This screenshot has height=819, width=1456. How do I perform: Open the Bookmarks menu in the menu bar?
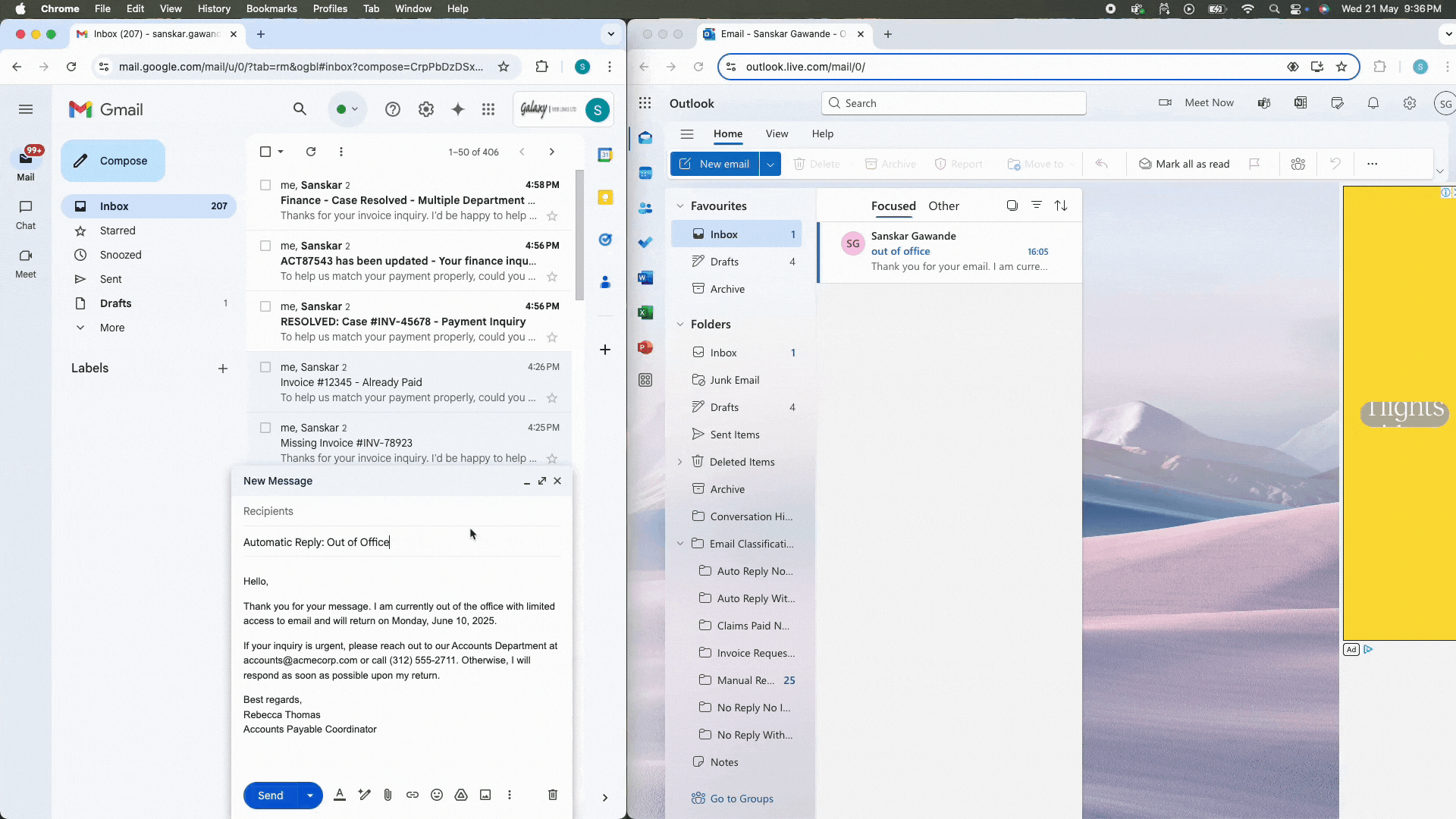tap(271, 8)
